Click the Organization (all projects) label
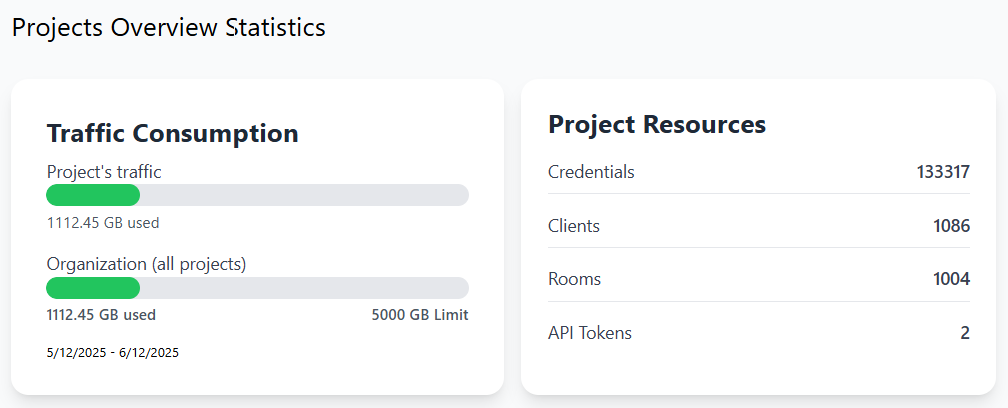 pos(146,264)
